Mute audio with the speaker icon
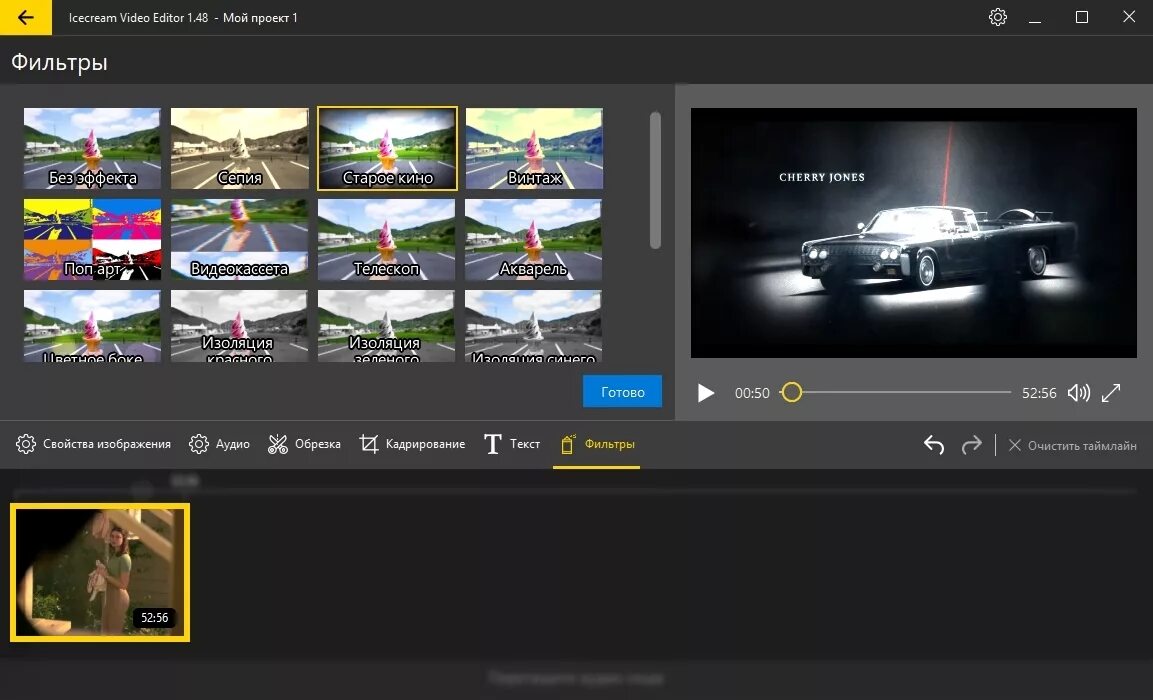 click(1079, 393)
